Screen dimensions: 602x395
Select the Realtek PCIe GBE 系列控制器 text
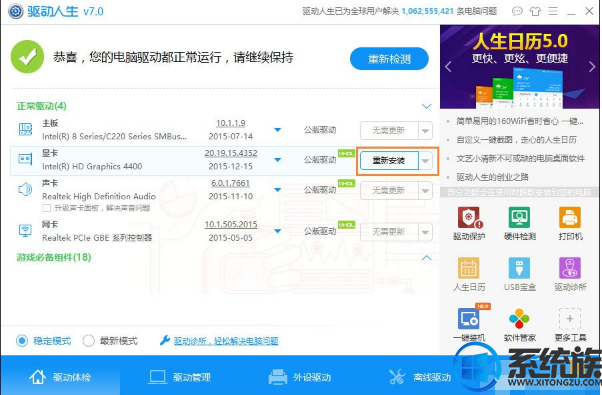(x=97, y=238)
